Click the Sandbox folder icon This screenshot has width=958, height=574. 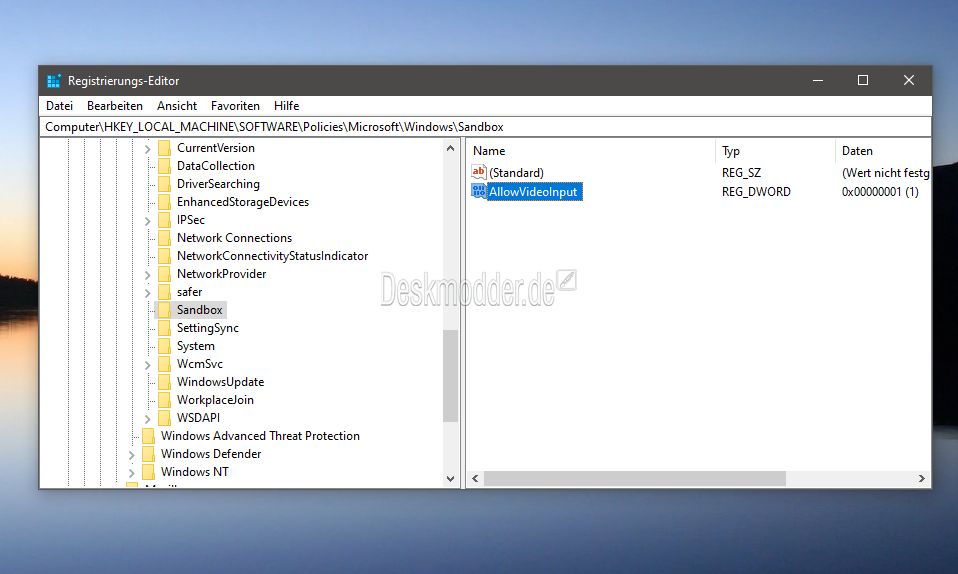(x=164, y=310)
